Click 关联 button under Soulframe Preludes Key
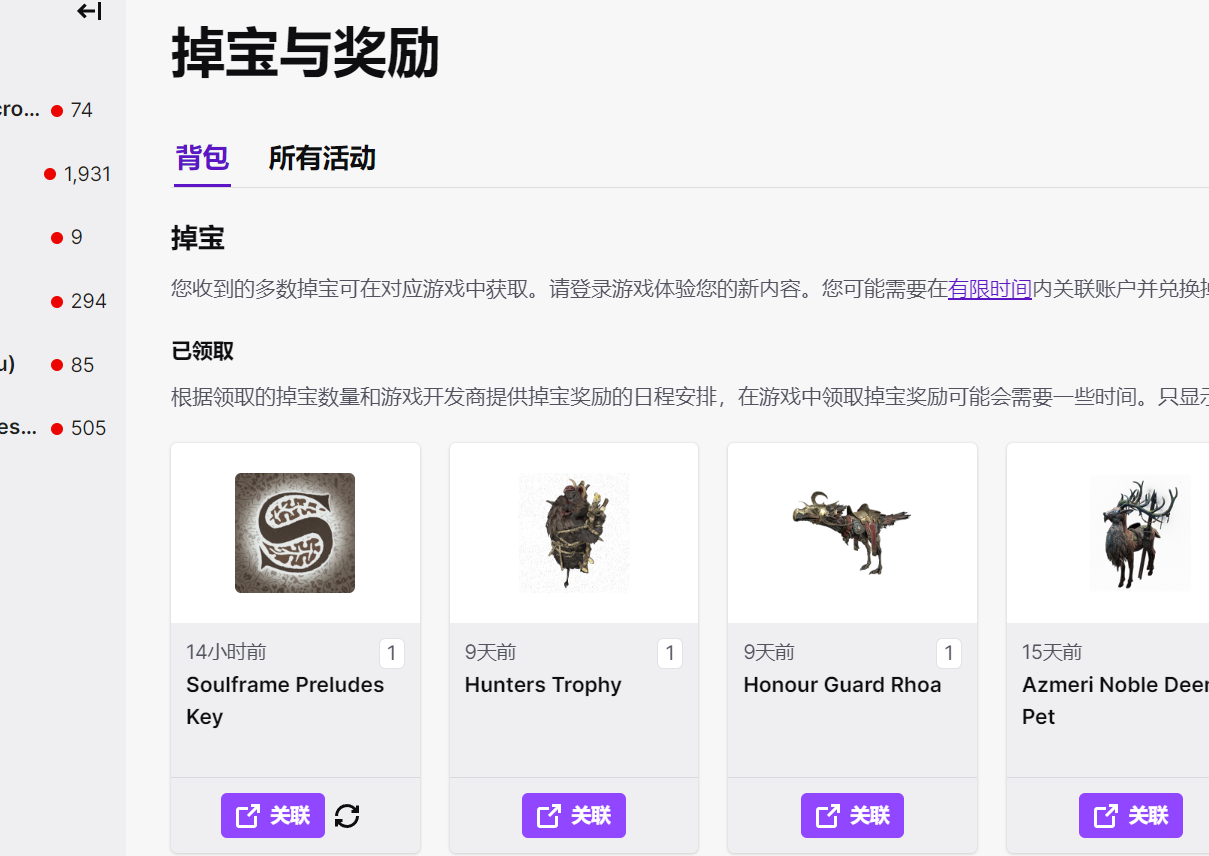This screenshot has height=856, width=1209. [x=273, y=816]
